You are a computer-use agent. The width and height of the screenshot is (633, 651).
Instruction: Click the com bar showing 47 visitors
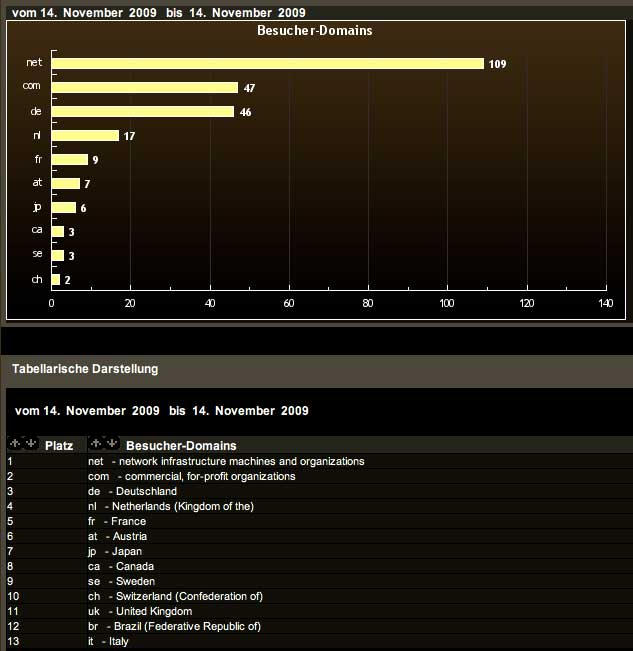[144, 87]
